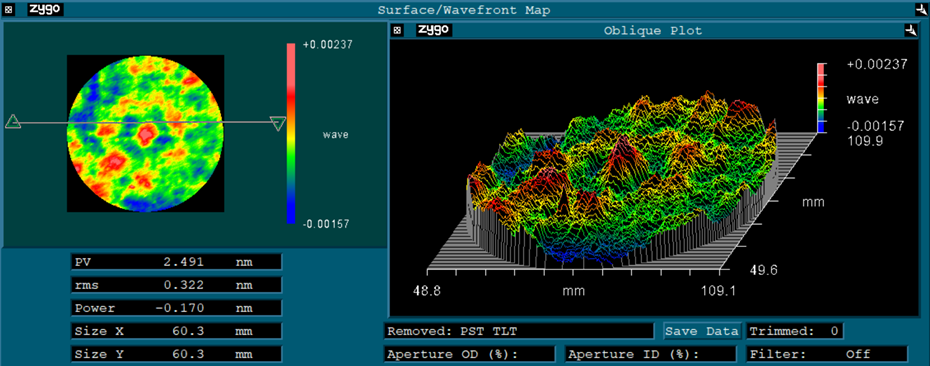This screenshot has height=366, width=930.
Task: Click the Oblique Plot window menu icon
Action: 398,30
